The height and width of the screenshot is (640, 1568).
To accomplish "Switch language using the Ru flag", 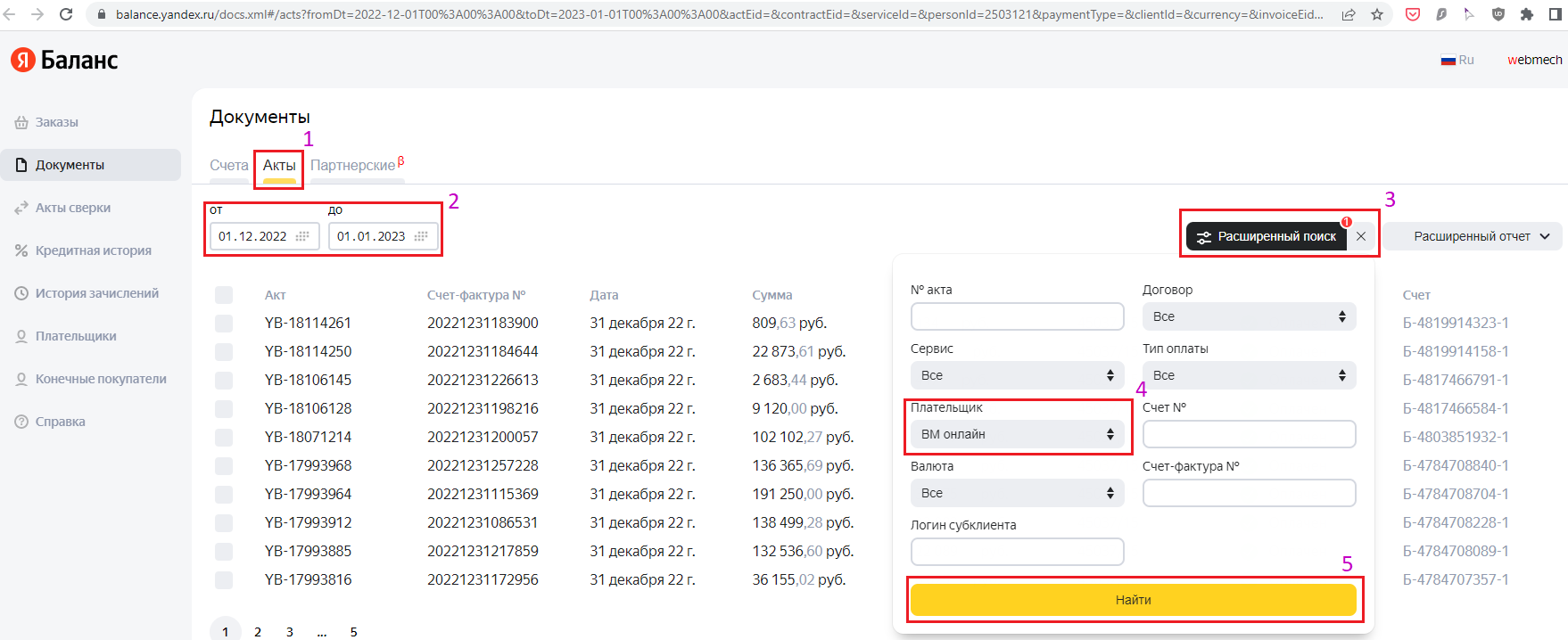I will (1457, 60).
